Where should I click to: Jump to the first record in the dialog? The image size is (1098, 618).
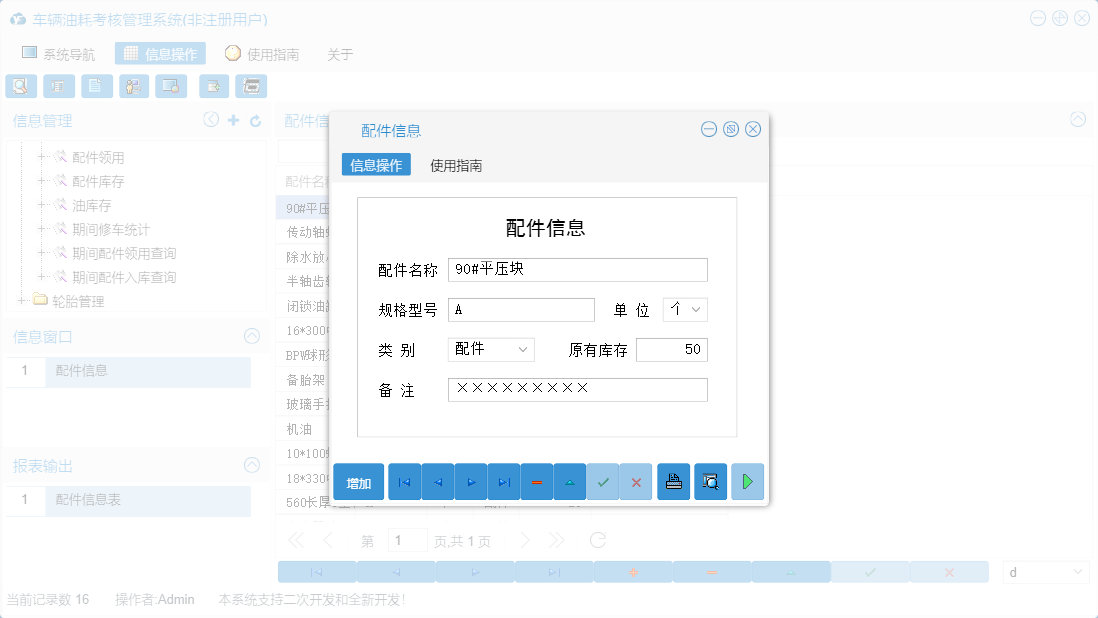[x=404, y=481]
